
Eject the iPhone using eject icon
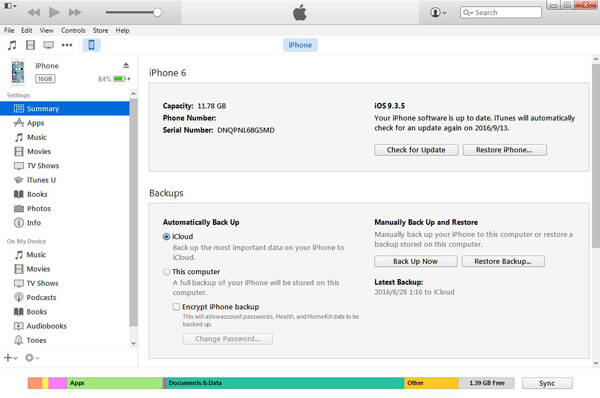coord(126,65)
